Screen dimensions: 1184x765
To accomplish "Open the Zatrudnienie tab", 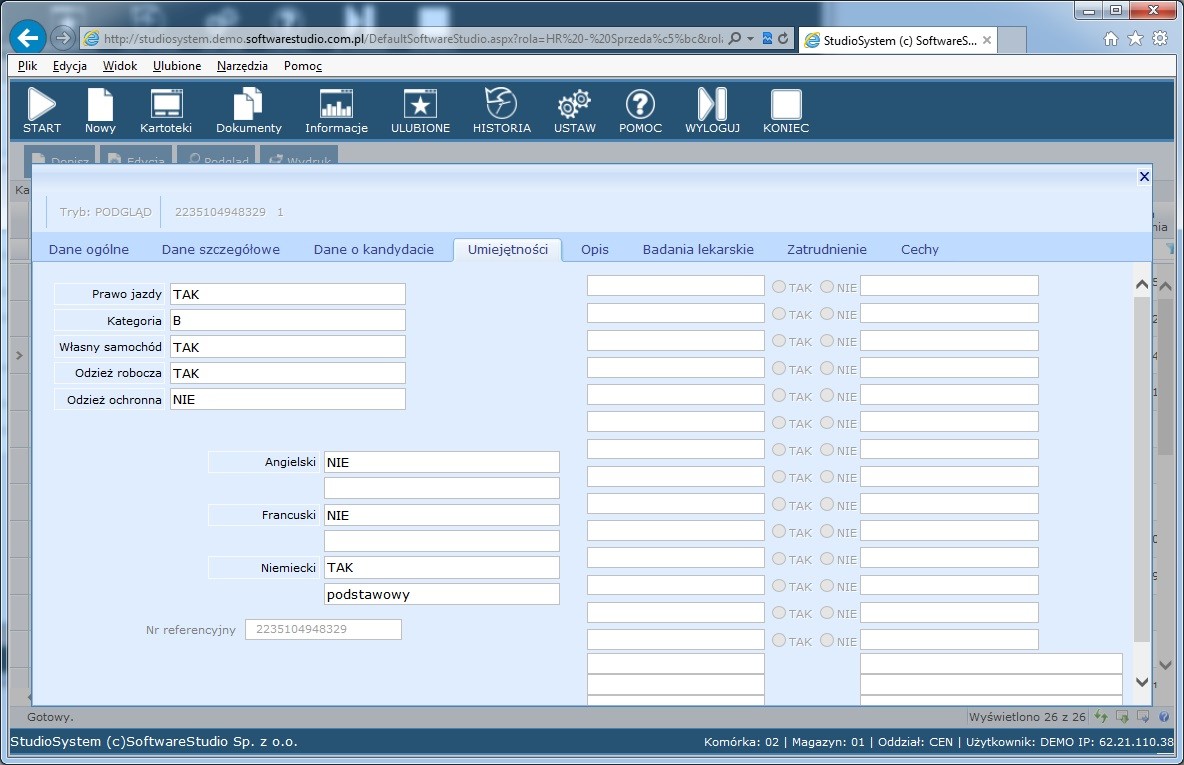I will click(x=827, y=249).
